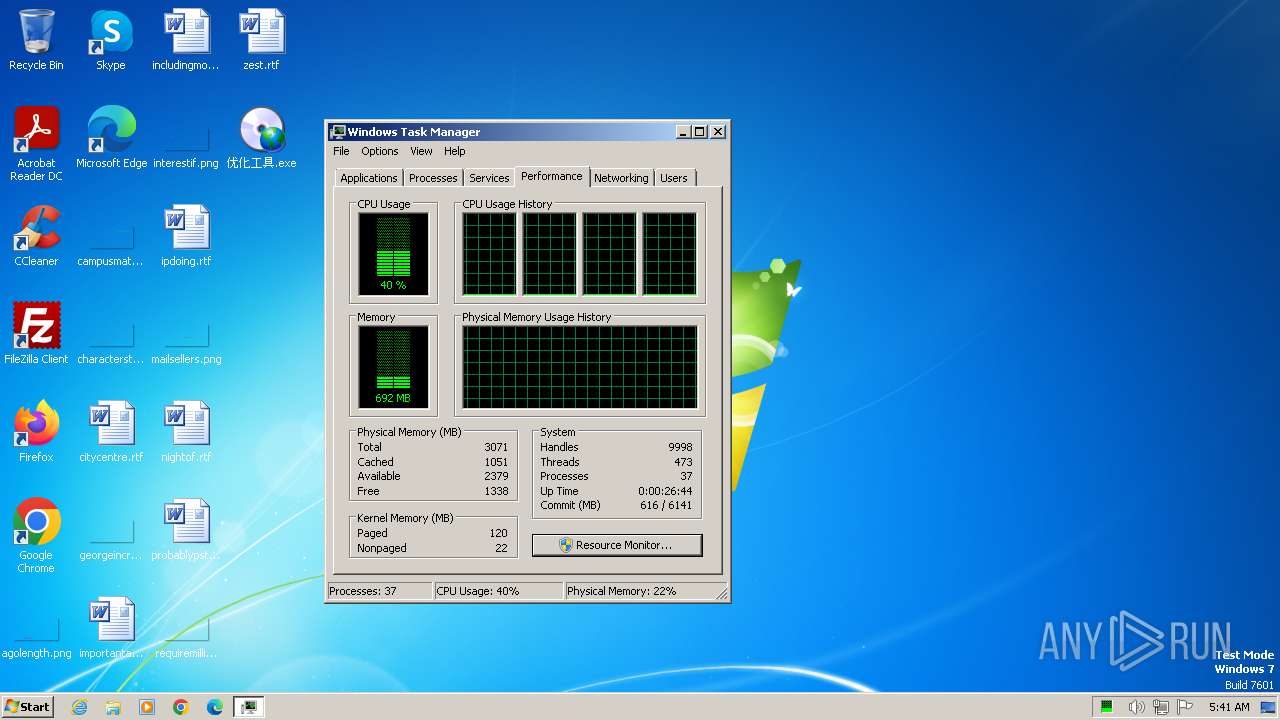This screenshot has width=1280, height=720.
Task: Minimize the Windows Task Manager window
Action: (683, 132)
